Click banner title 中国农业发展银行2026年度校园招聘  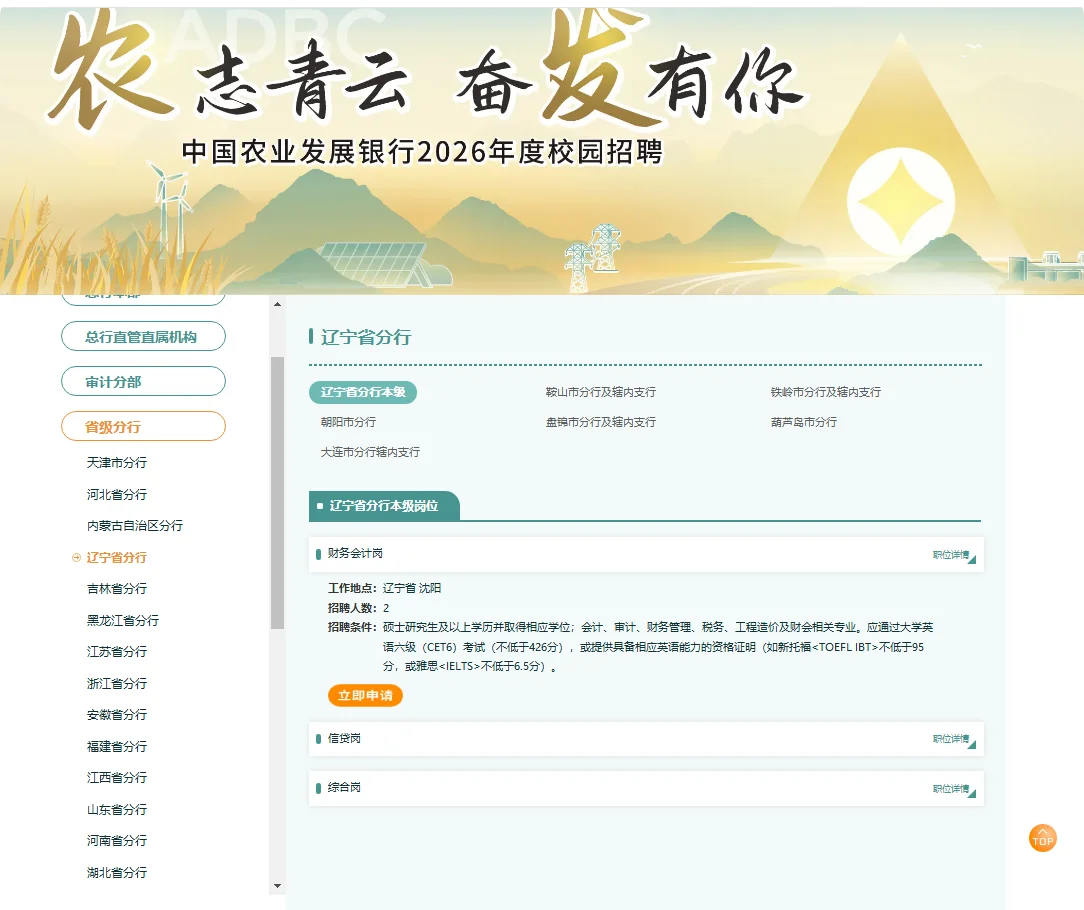[x=422, y=152]
